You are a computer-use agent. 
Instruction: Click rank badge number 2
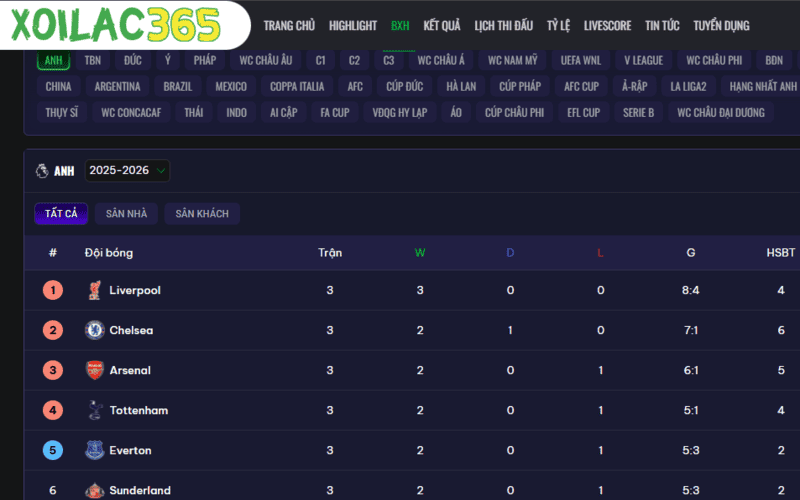click(53, 330)
